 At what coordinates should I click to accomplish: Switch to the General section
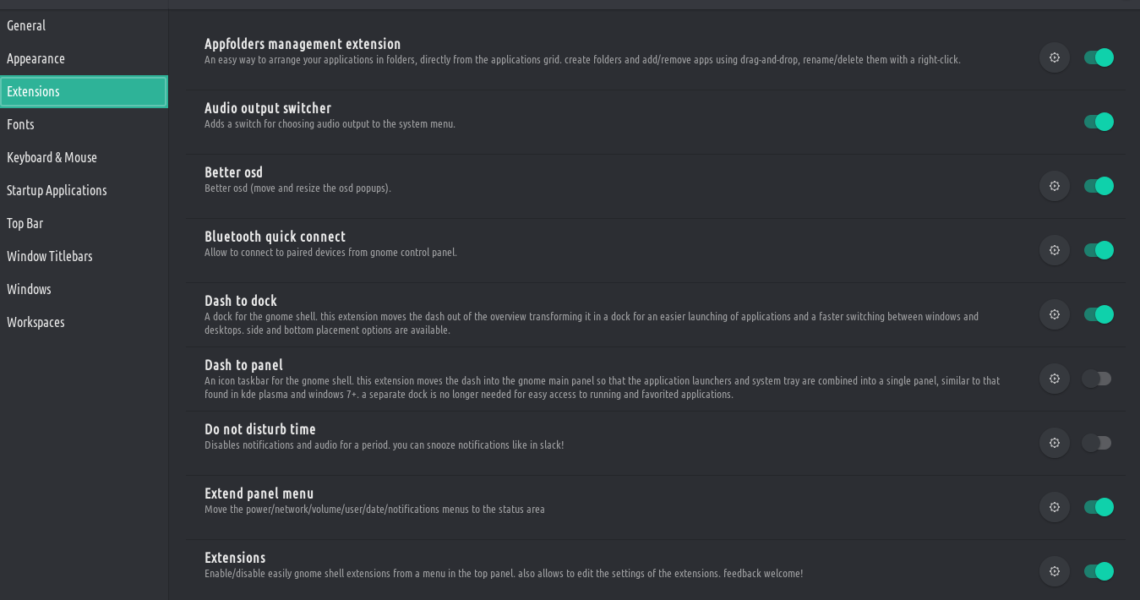click(x=26, y=26)
